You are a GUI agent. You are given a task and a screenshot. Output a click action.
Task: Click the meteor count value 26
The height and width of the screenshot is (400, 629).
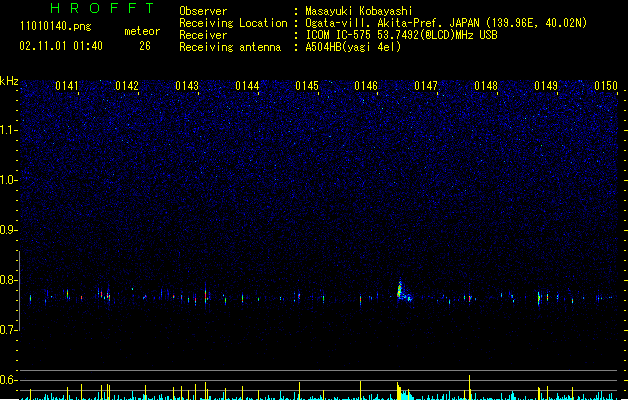(145, 46)
